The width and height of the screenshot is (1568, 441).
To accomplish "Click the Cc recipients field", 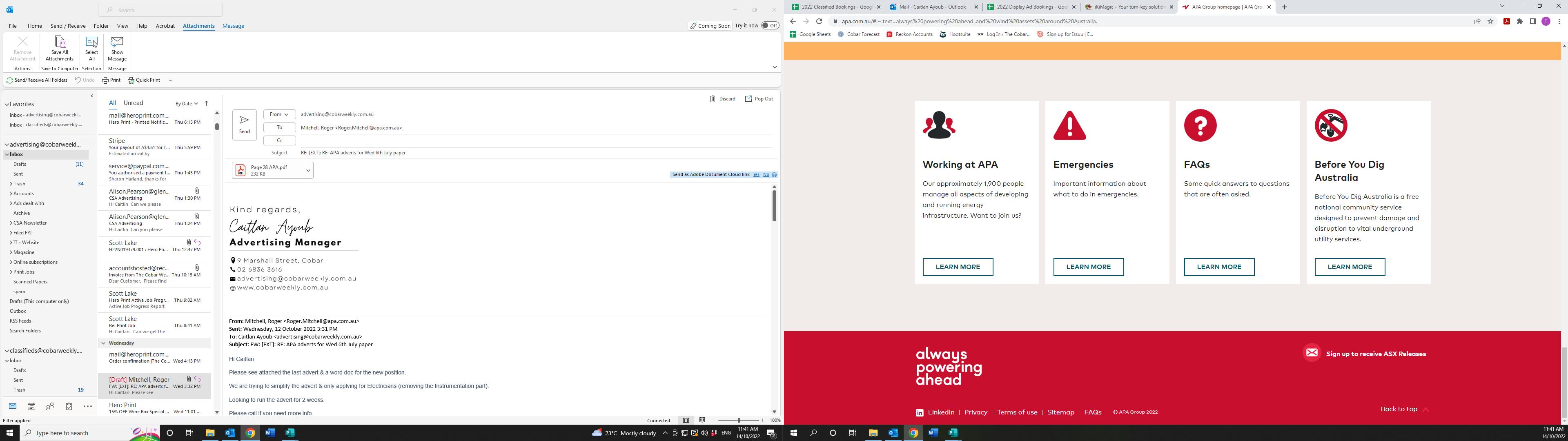I will pos(536,141).
